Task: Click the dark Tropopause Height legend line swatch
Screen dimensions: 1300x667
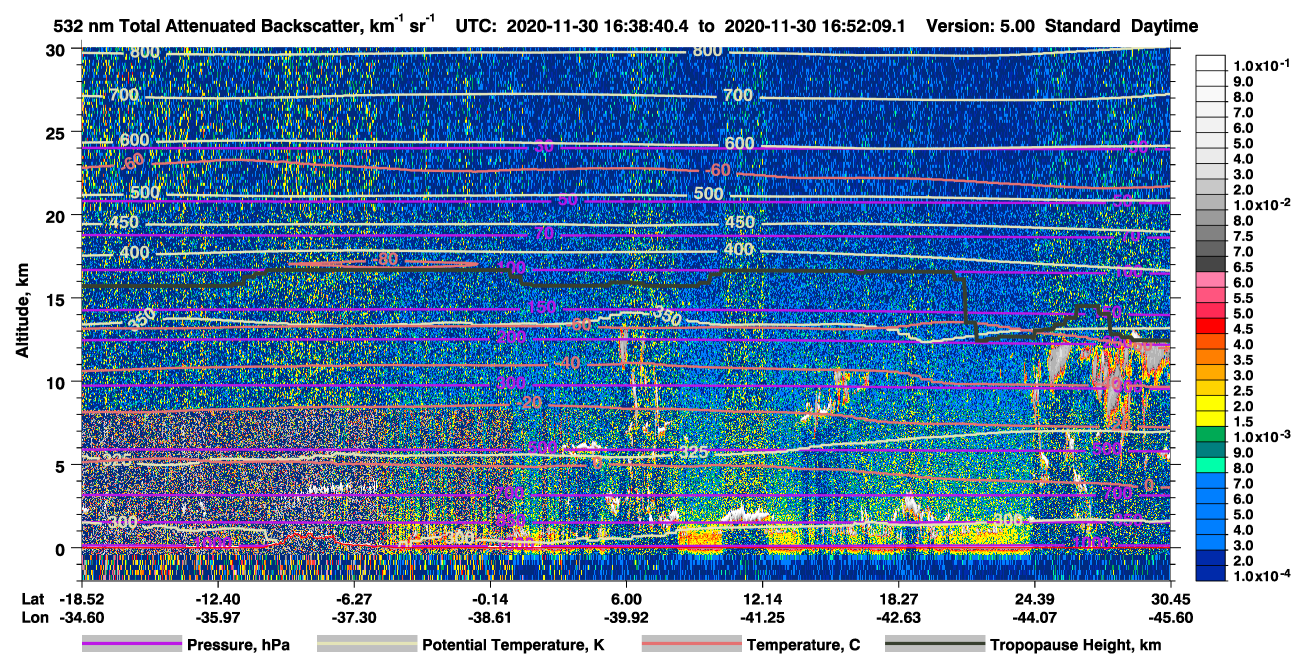Action: (x=934, y=645)
